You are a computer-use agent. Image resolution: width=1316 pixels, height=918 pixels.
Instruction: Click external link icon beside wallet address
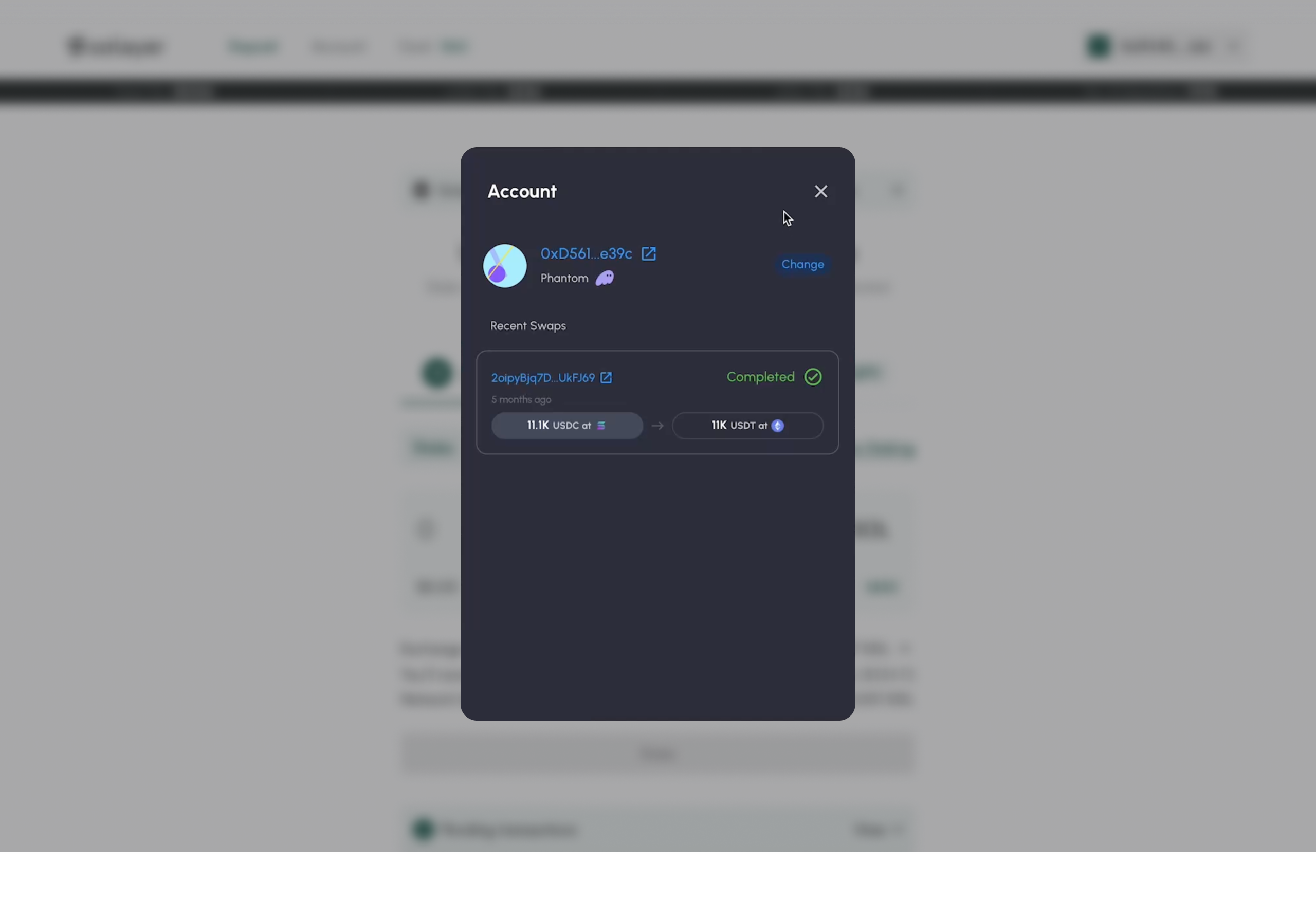tap(648, 254)
